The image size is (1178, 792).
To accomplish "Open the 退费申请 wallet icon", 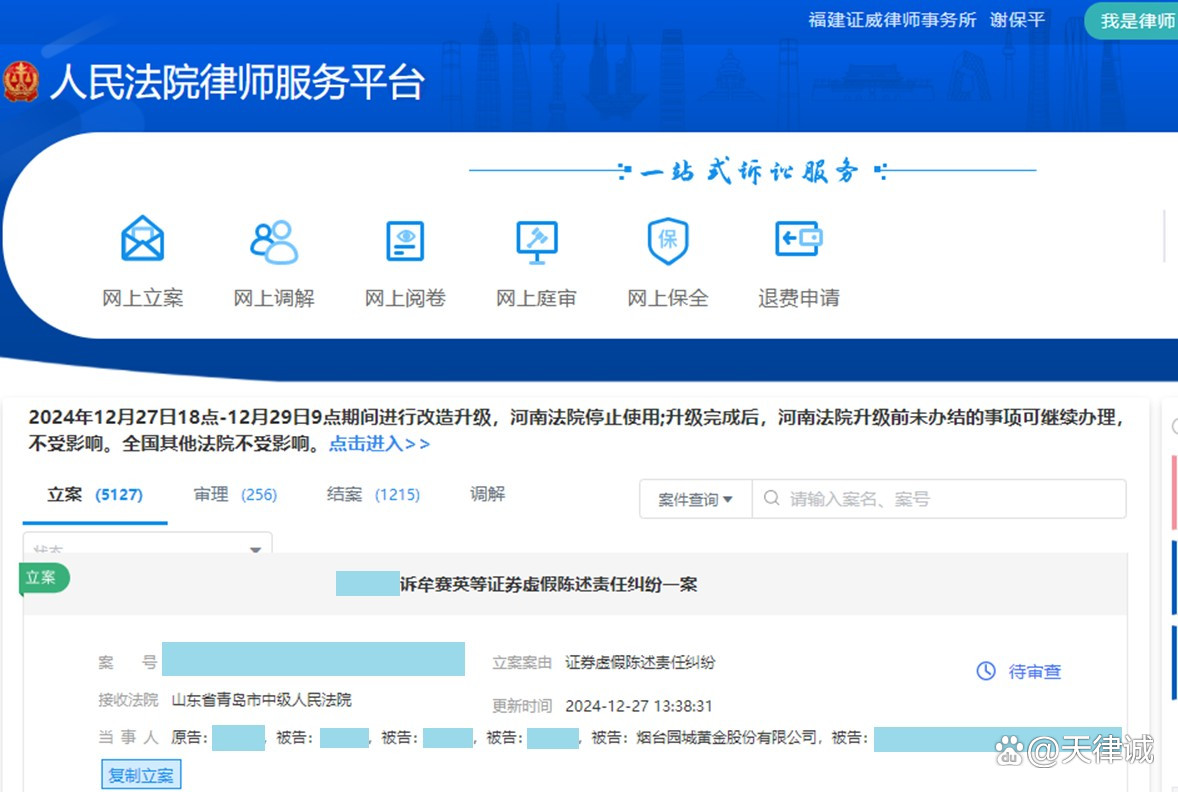I will [x=798, y=239].
